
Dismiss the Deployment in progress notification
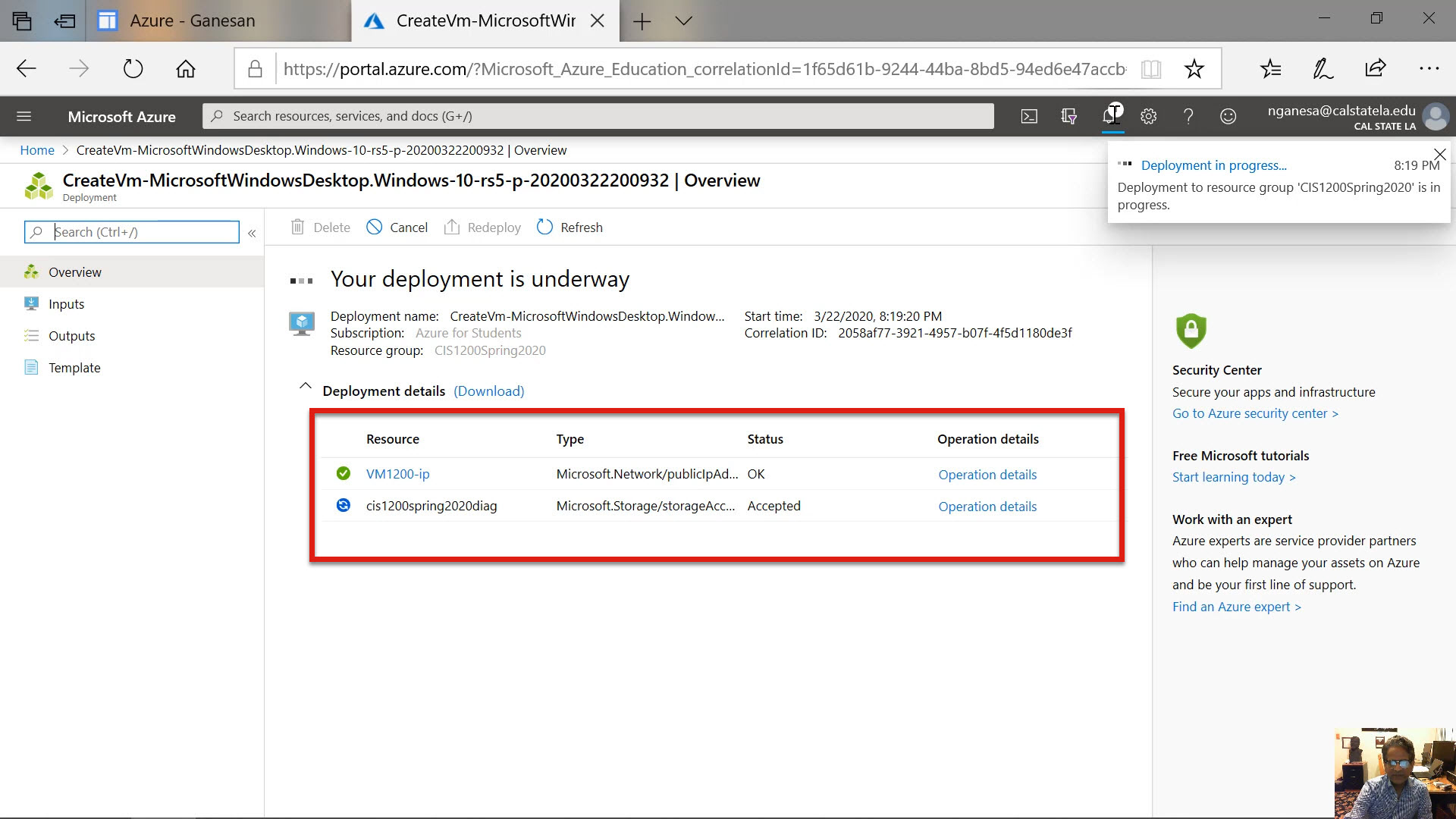point(1439,155)
